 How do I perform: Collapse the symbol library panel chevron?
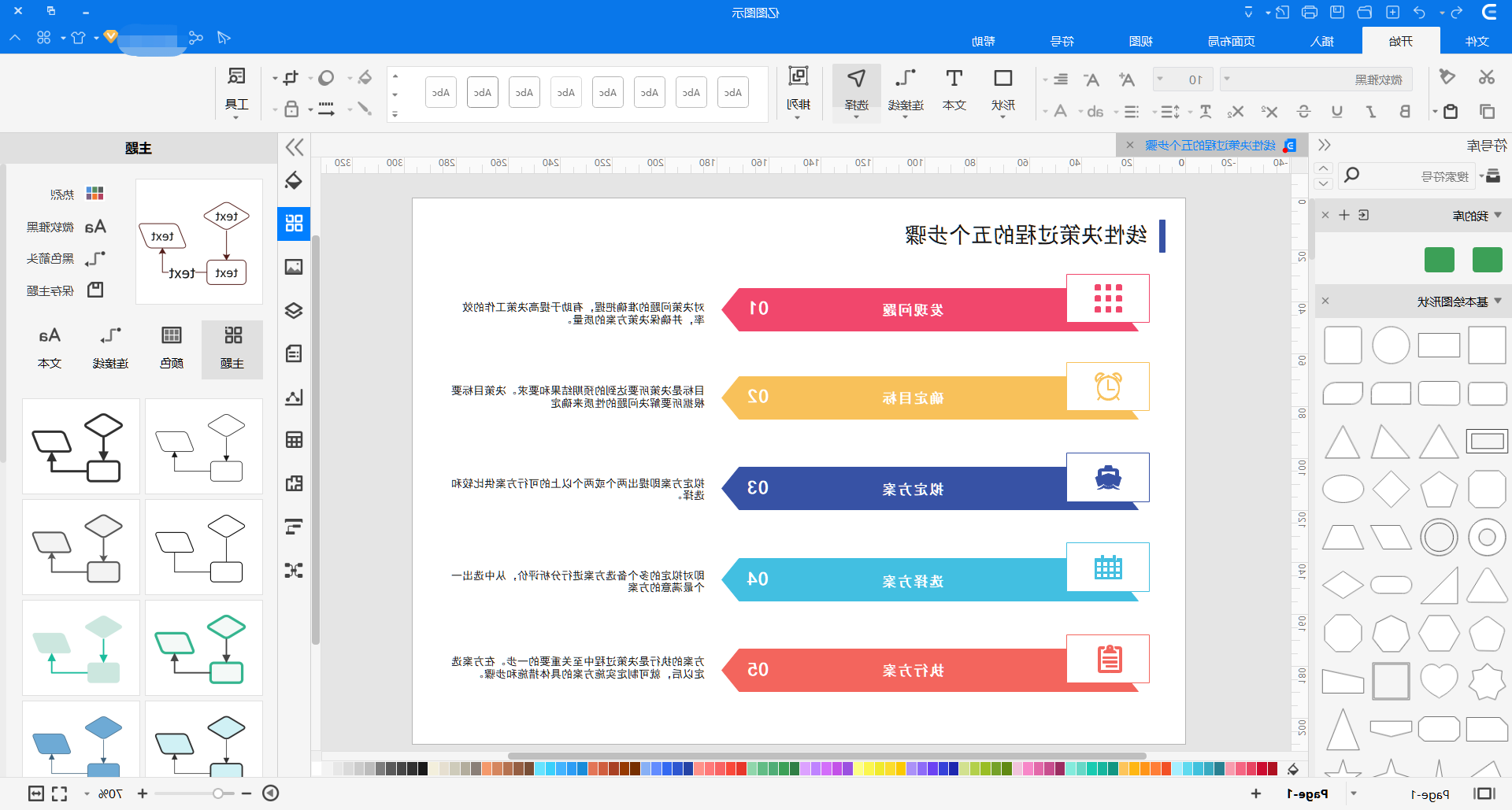click(1325, 145)
